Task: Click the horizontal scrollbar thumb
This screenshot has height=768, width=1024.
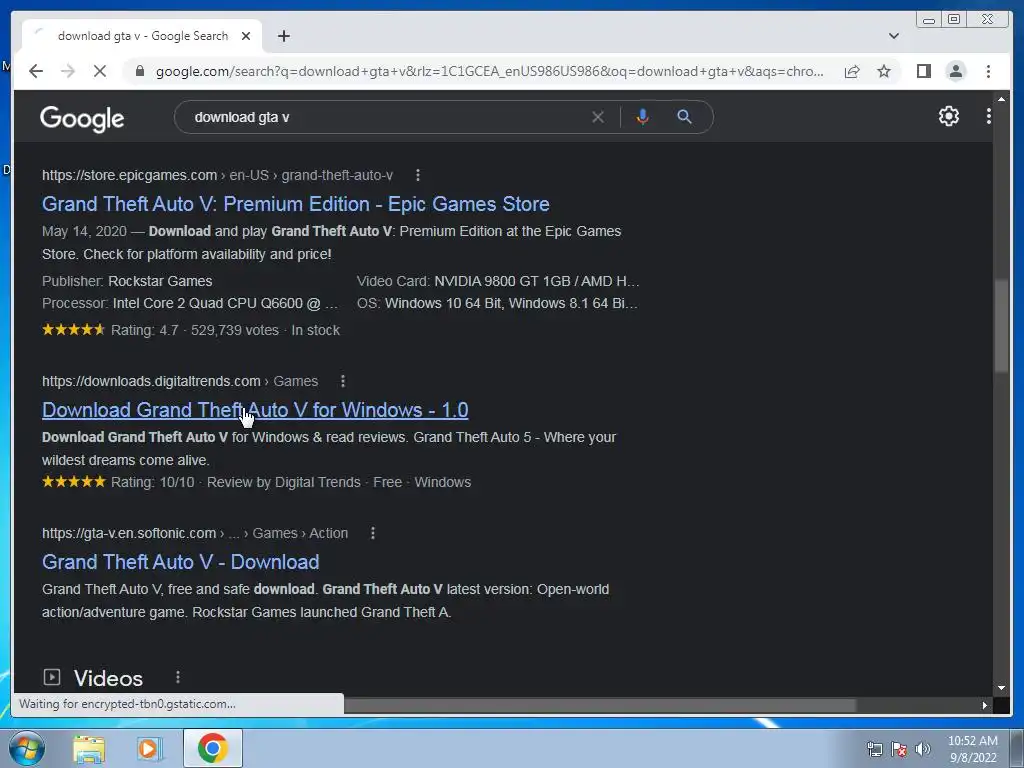Action: tap(600, 705)
